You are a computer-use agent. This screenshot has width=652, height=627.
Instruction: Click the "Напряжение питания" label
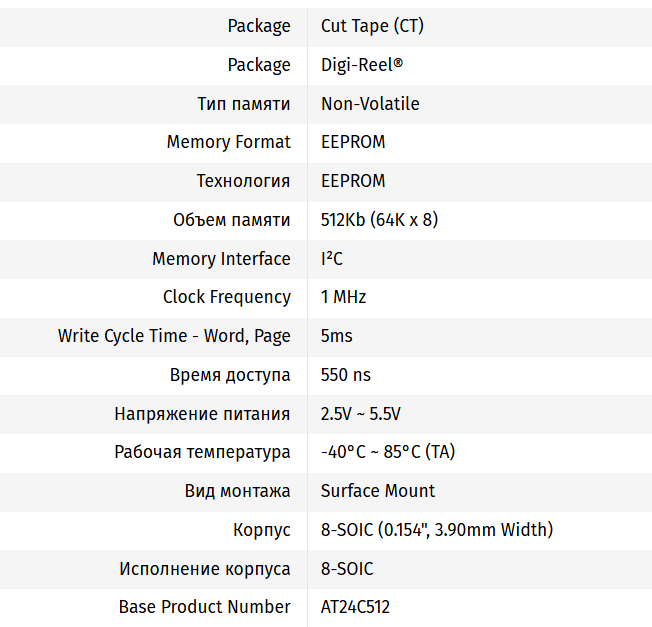[x=202, y=414]
